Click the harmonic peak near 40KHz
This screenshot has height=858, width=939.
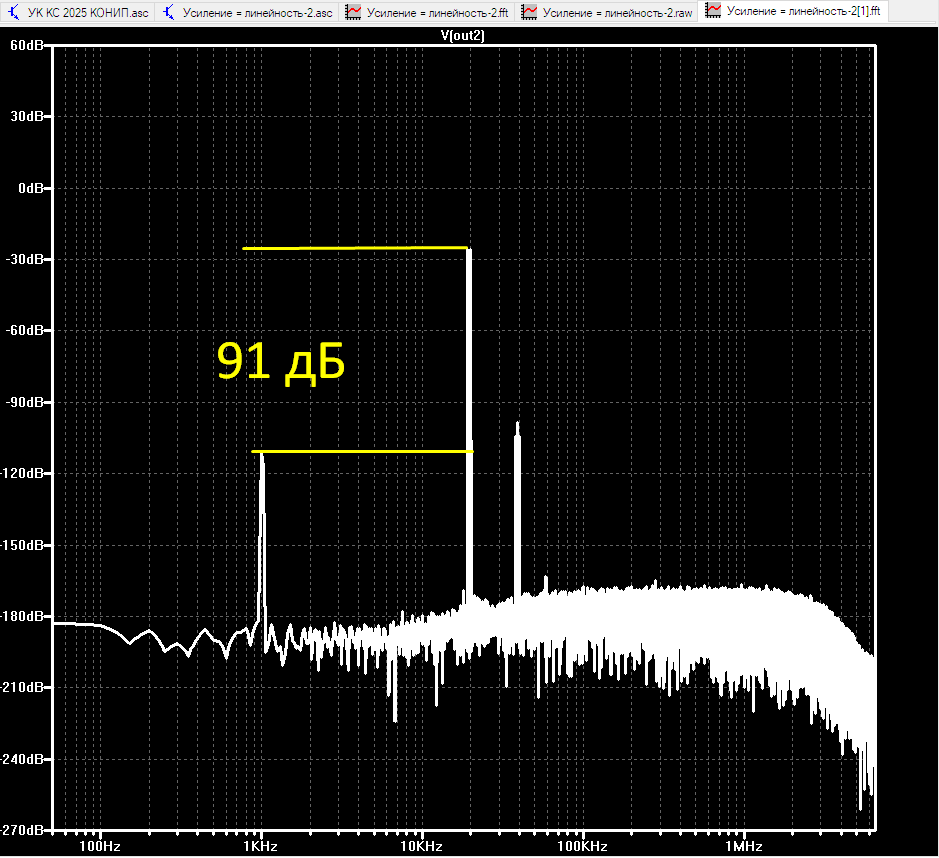tap(517, 509)
